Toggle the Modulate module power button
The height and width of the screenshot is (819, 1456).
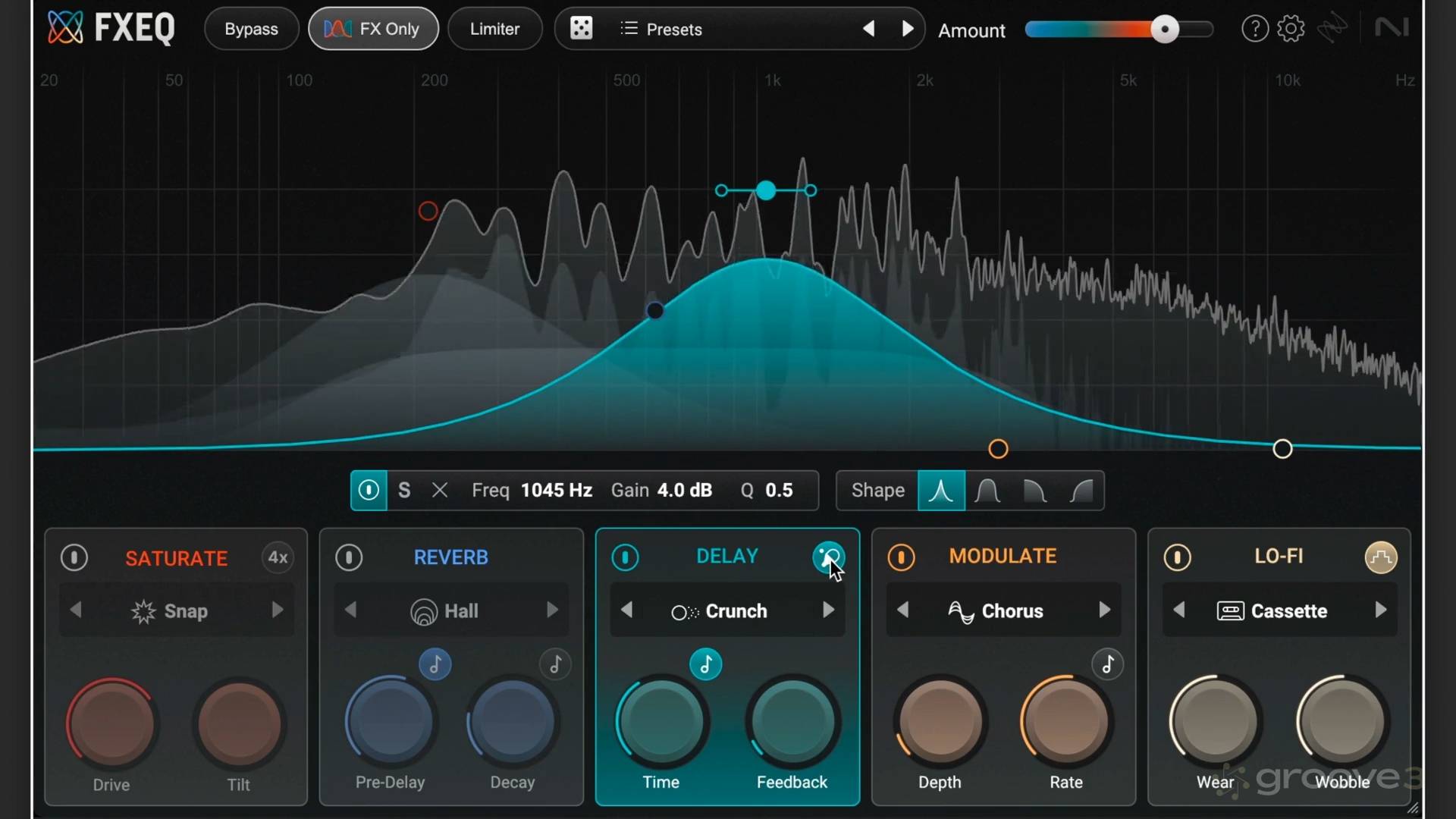click(x=901, y=557)
